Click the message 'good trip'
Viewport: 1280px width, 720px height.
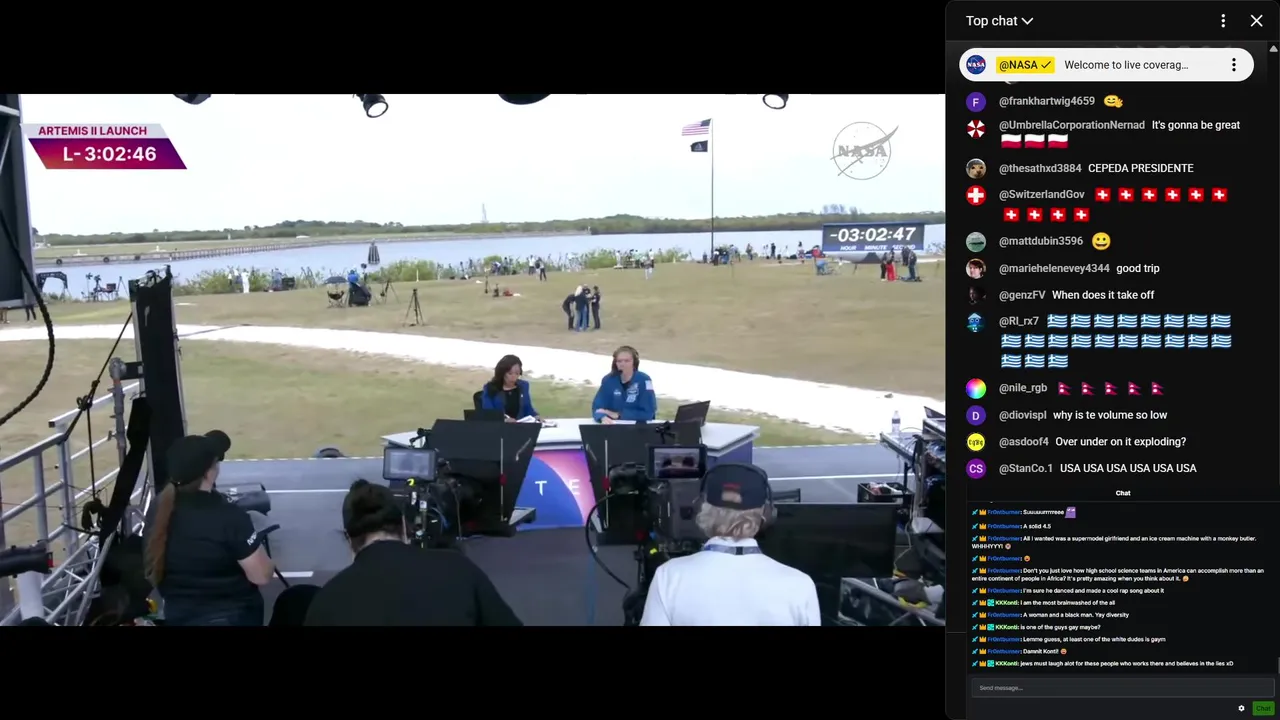(1138, 268)
